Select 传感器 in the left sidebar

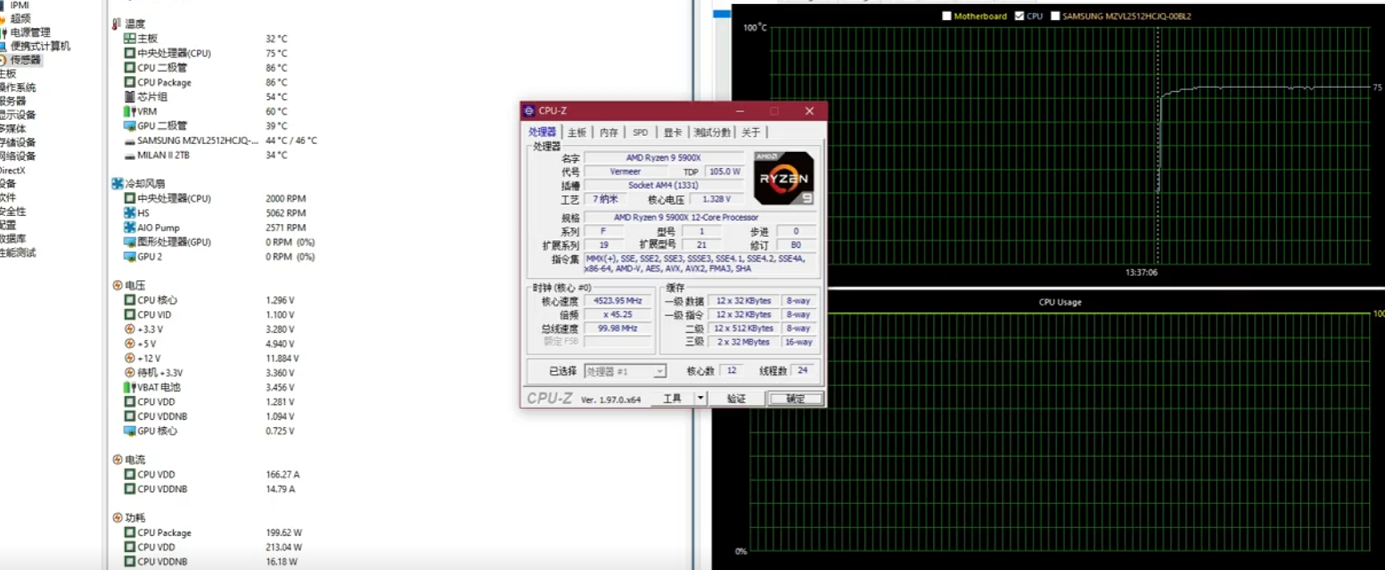[26, 60]
